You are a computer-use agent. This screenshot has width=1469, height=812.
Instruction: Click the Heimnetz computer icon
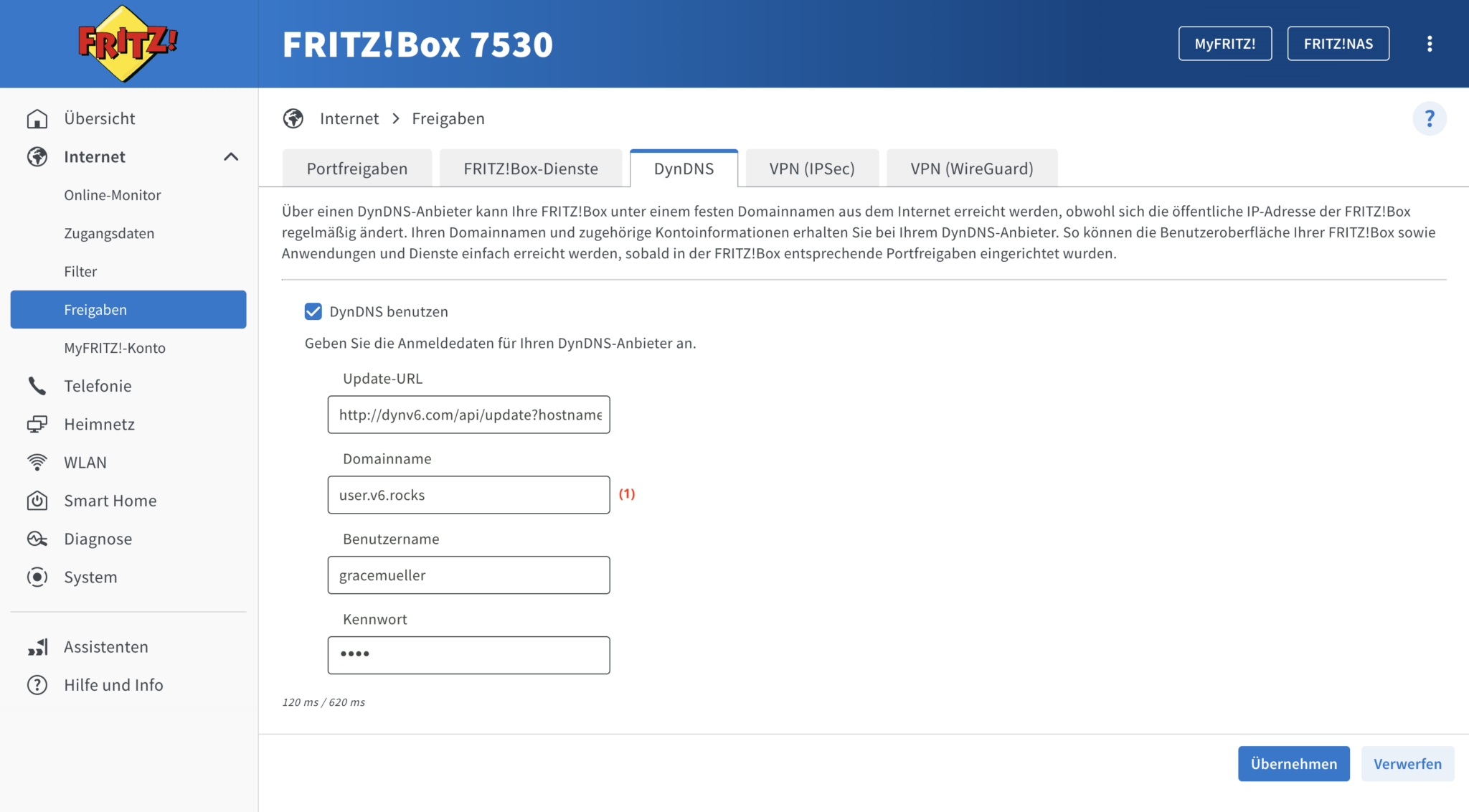click(37, 424)
